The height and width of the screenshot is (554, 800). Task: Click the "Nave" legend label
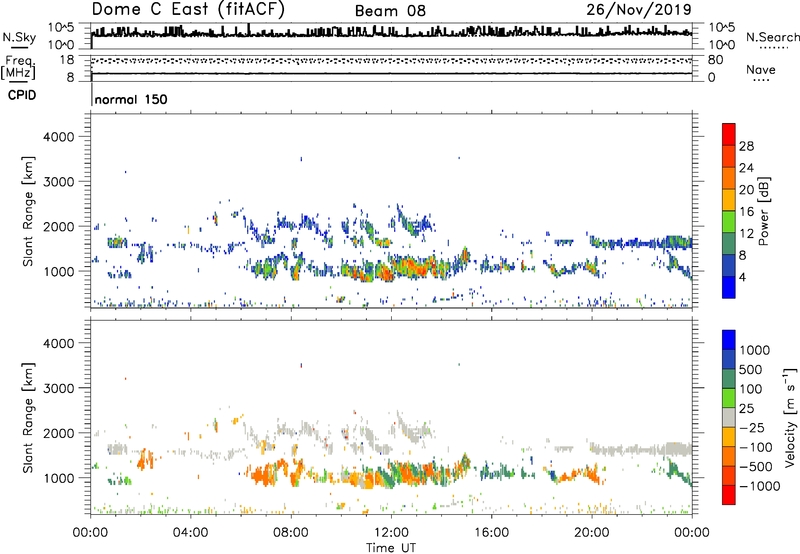(761, 70)
